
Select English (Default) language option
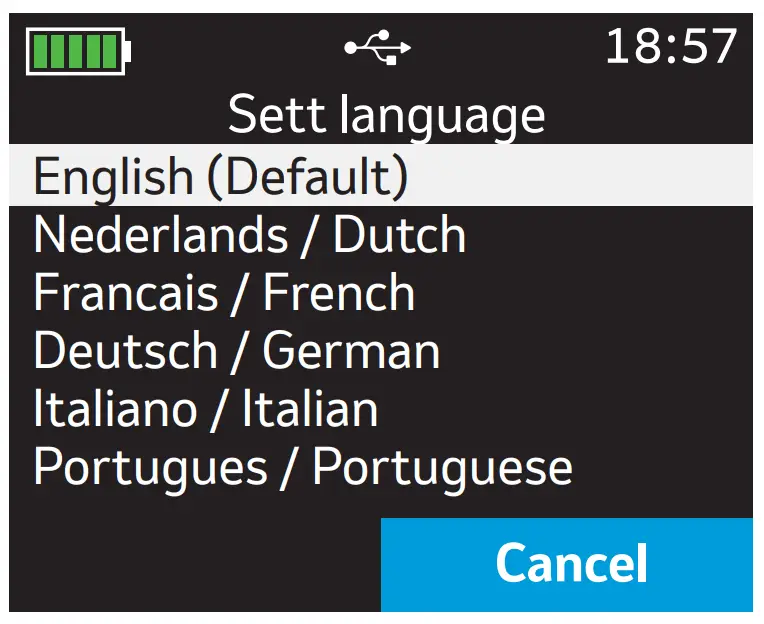(221, 176)
